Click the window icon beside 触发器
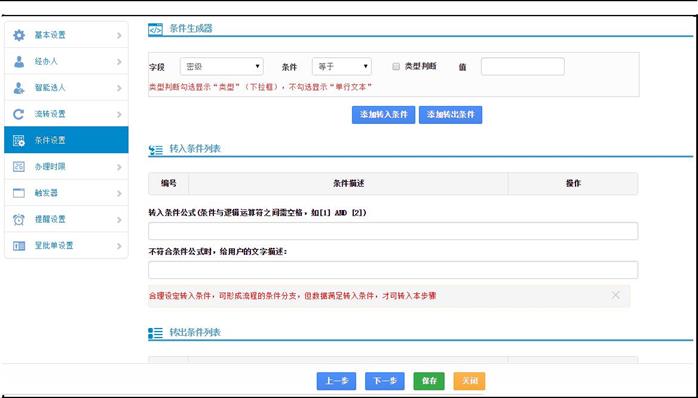 [19, 193]
